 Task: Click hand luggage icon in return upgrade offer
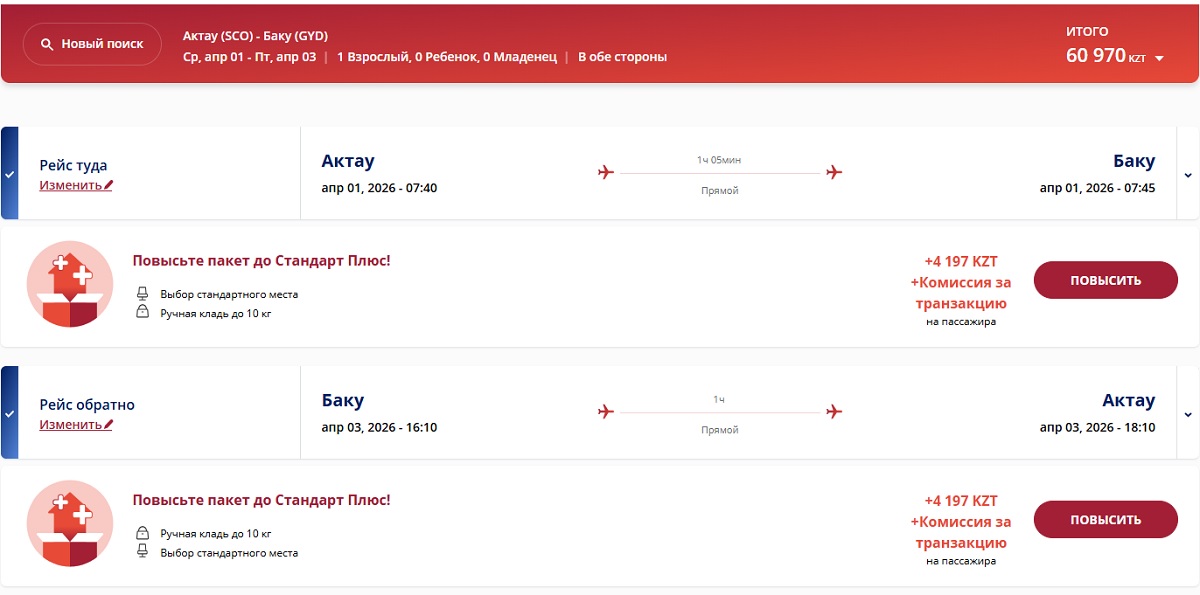[x=142, y=533]
